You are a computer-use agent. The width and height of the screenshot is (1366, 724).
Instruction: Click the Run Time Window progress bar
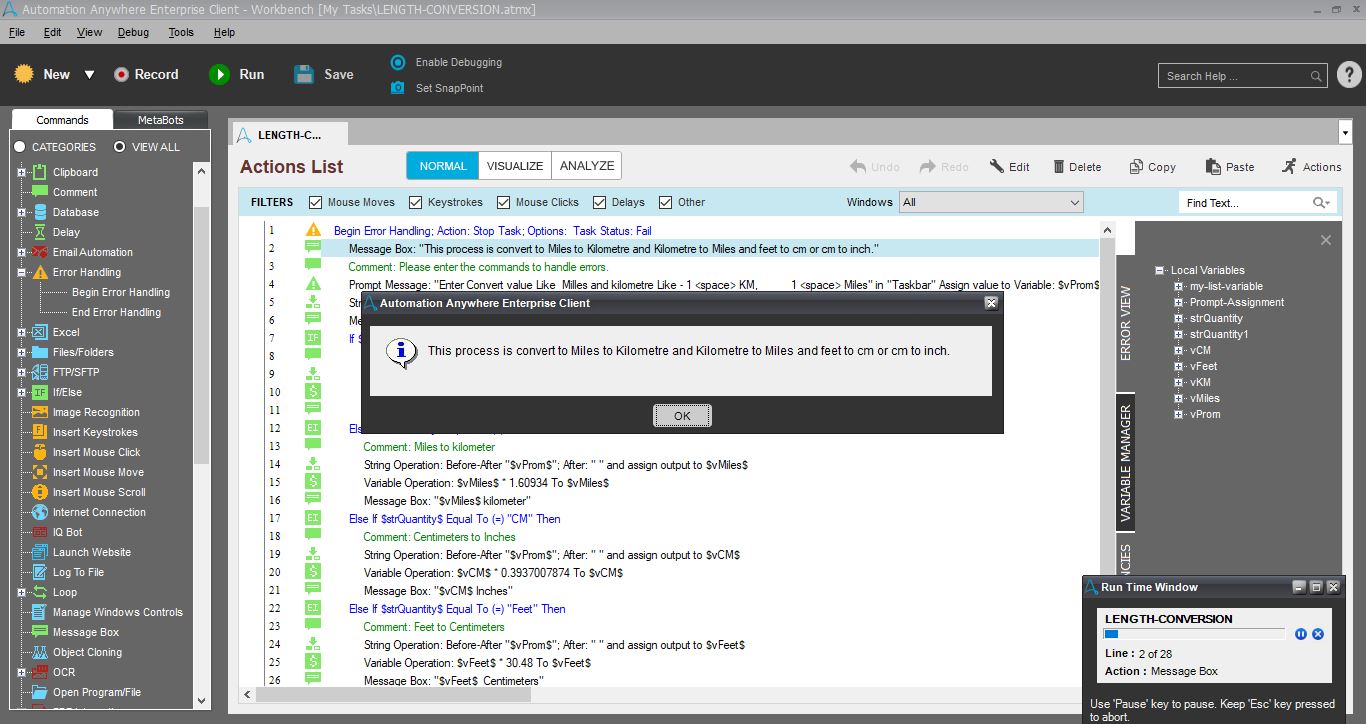click(1194, 634)
